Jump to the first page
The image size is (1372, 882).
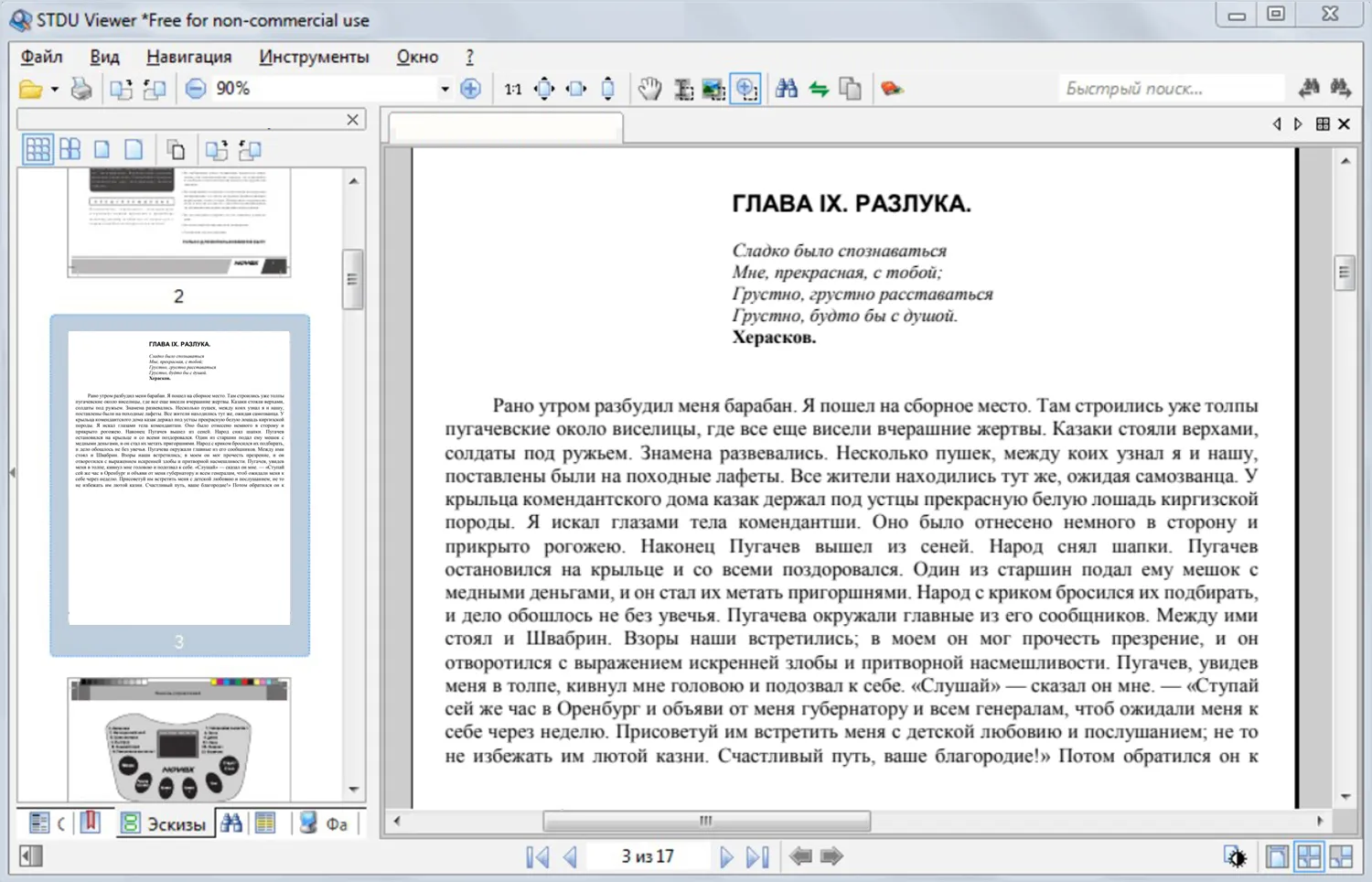538,857
